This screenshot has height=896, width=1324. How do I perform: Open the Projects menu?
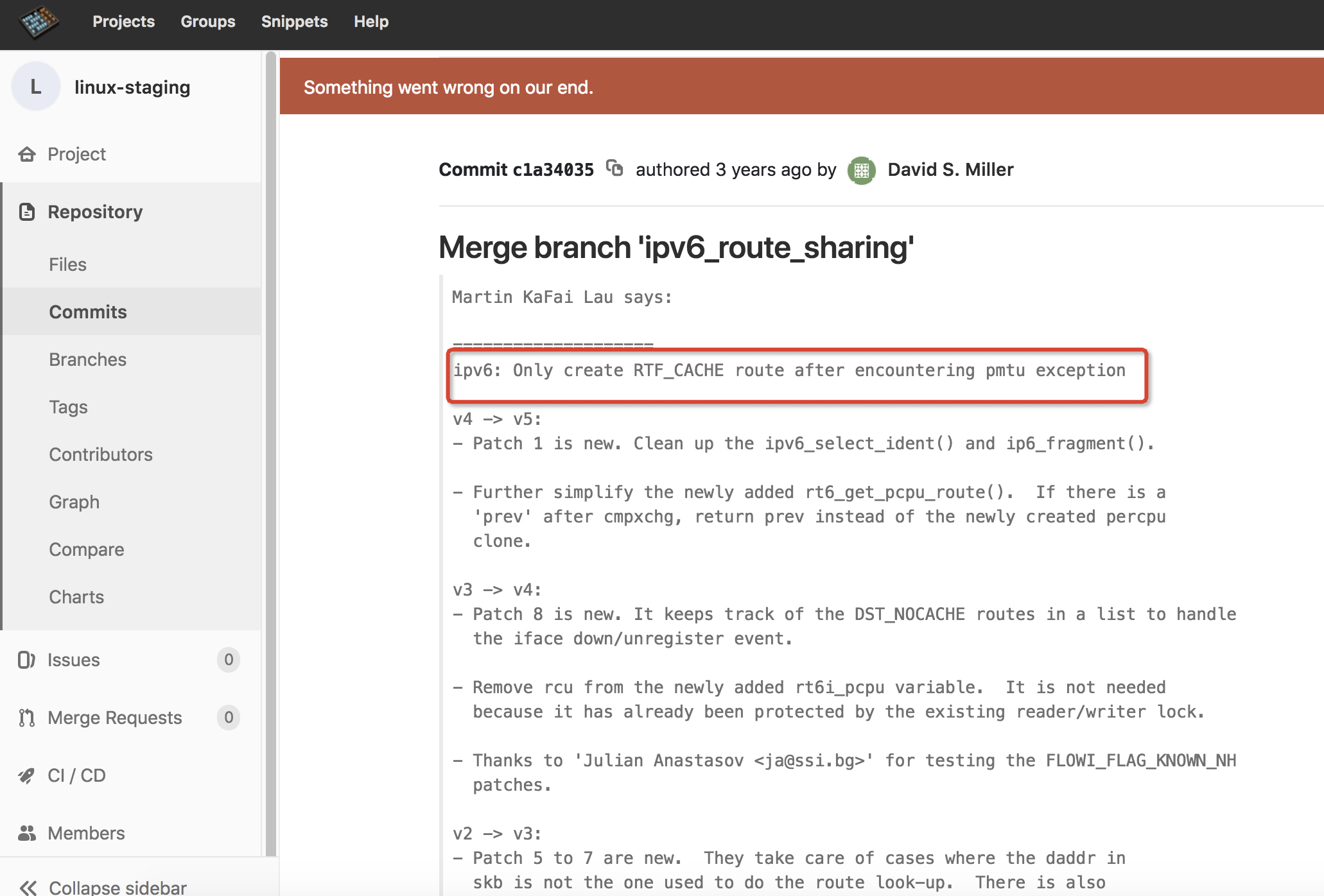[123, 22]
